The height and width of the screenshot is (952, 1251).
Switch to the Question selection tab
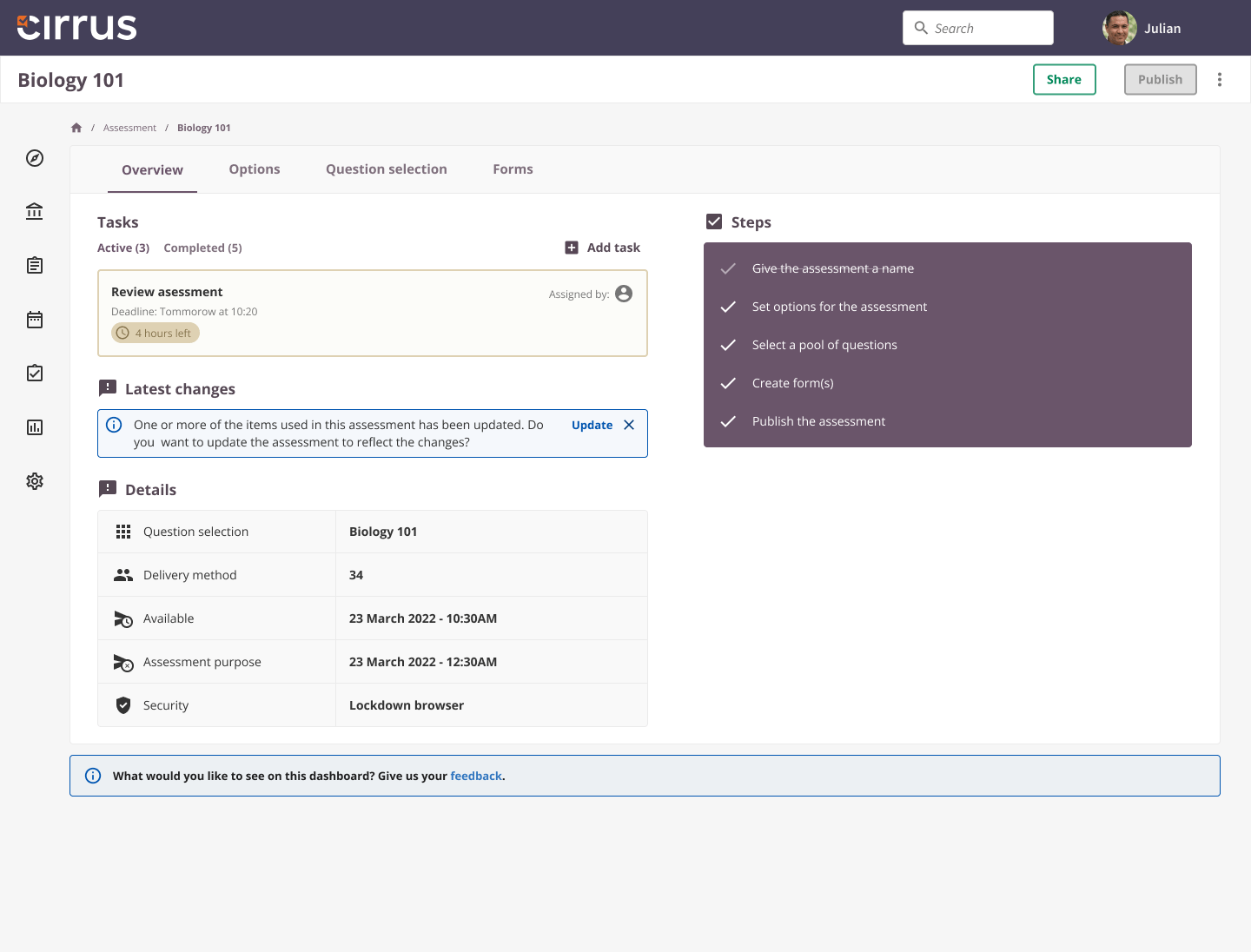[386, 169]
